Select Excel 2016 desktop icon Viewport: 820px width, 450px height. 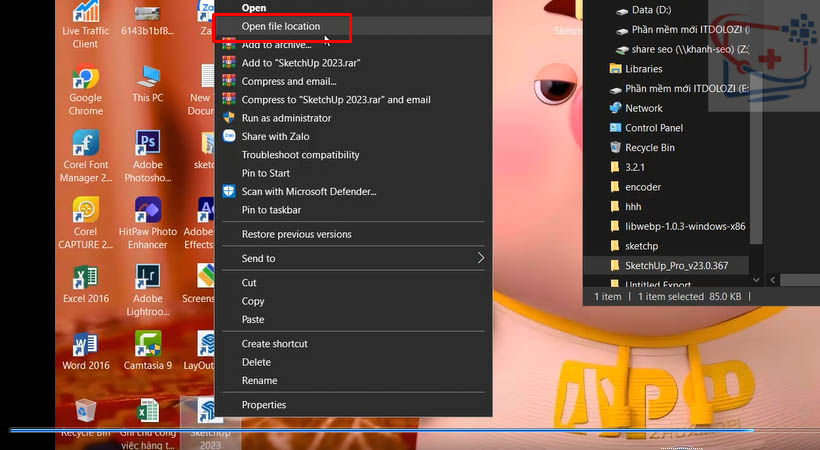tap(85, 277)
